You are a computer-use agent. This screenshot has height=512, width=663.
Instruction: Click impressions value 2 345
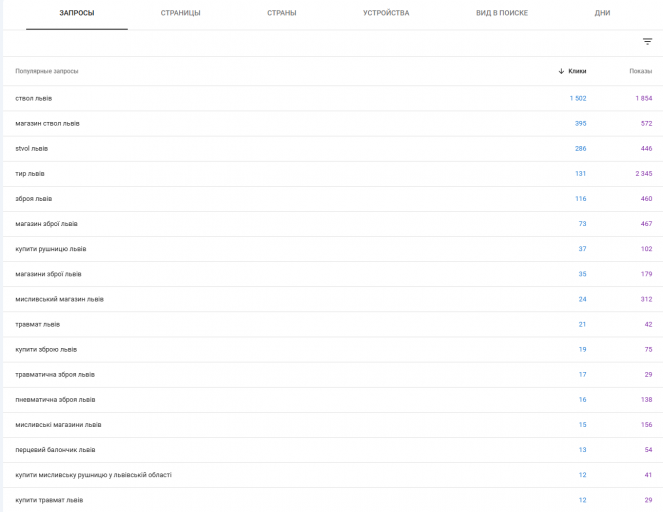point(644,173)
